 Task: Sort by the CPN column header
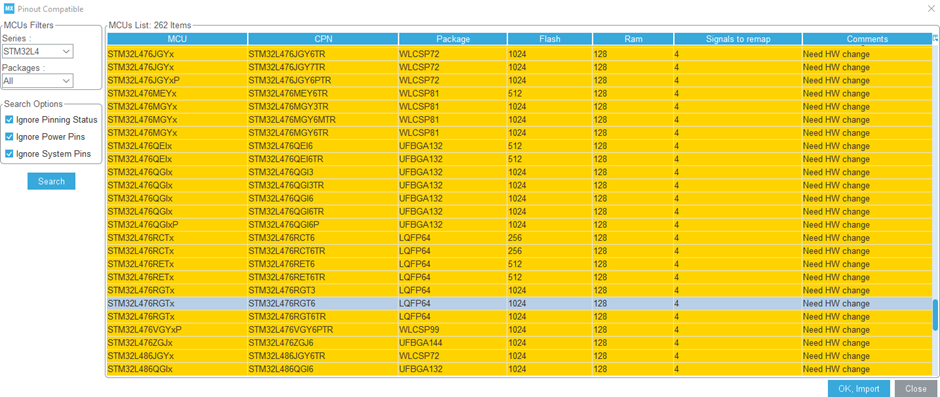pos(323,39)
